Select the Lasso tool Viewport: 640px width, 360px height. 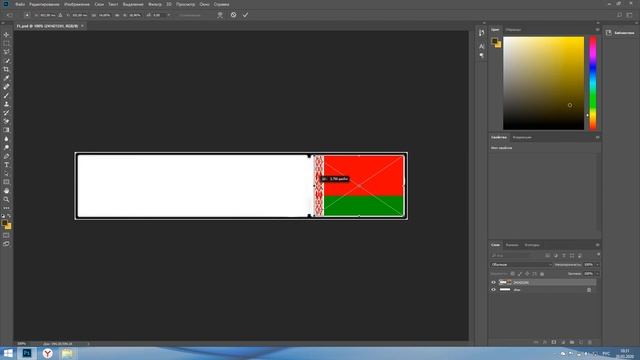[x=6, y=52]
